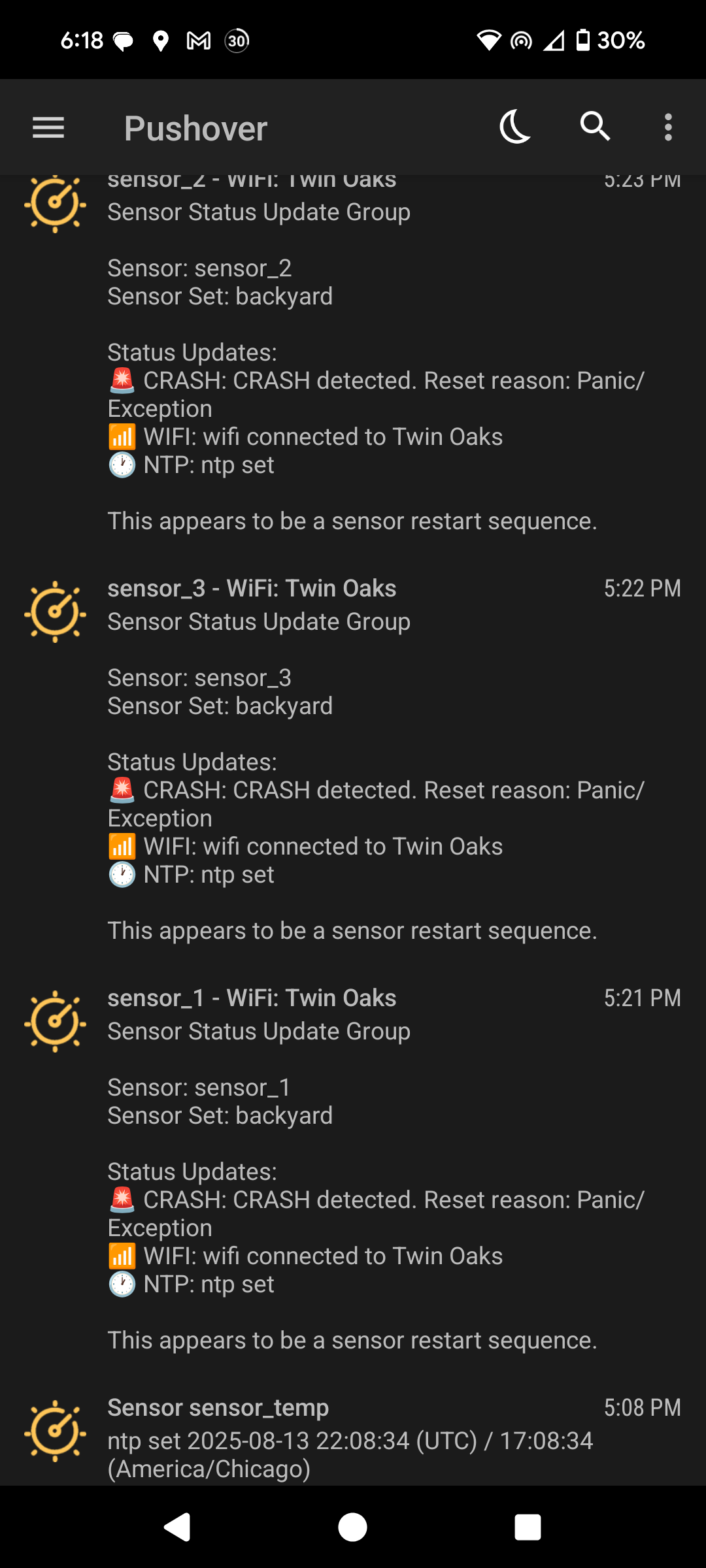Screen dimensions: 706x1568
Task: Tap the sensor_1 message gauge icon
Action: tap(55, 1022)
